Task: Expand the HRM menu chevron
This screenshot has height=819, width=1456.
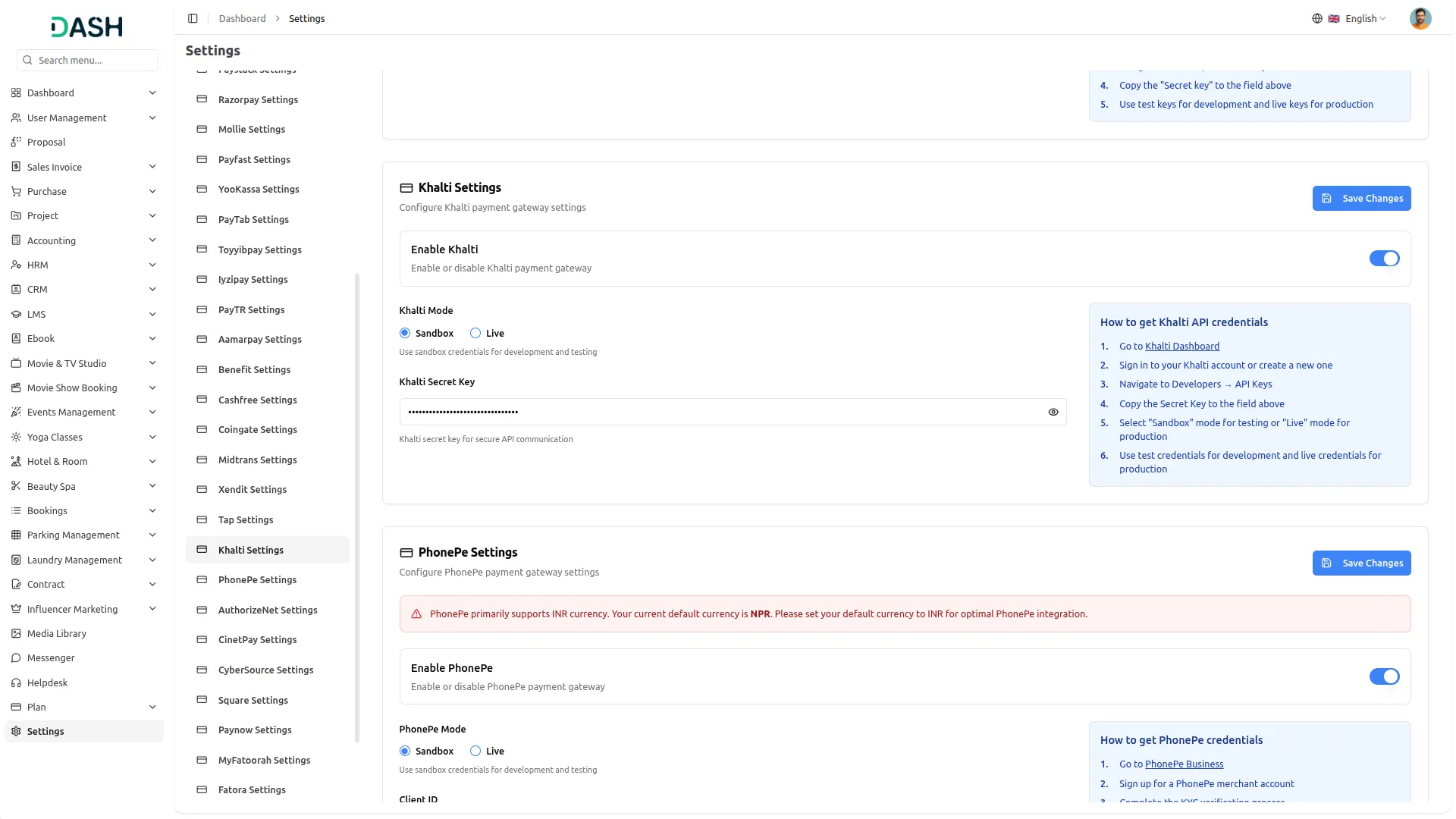Action: pyautogui.click(x=152, y=265)
